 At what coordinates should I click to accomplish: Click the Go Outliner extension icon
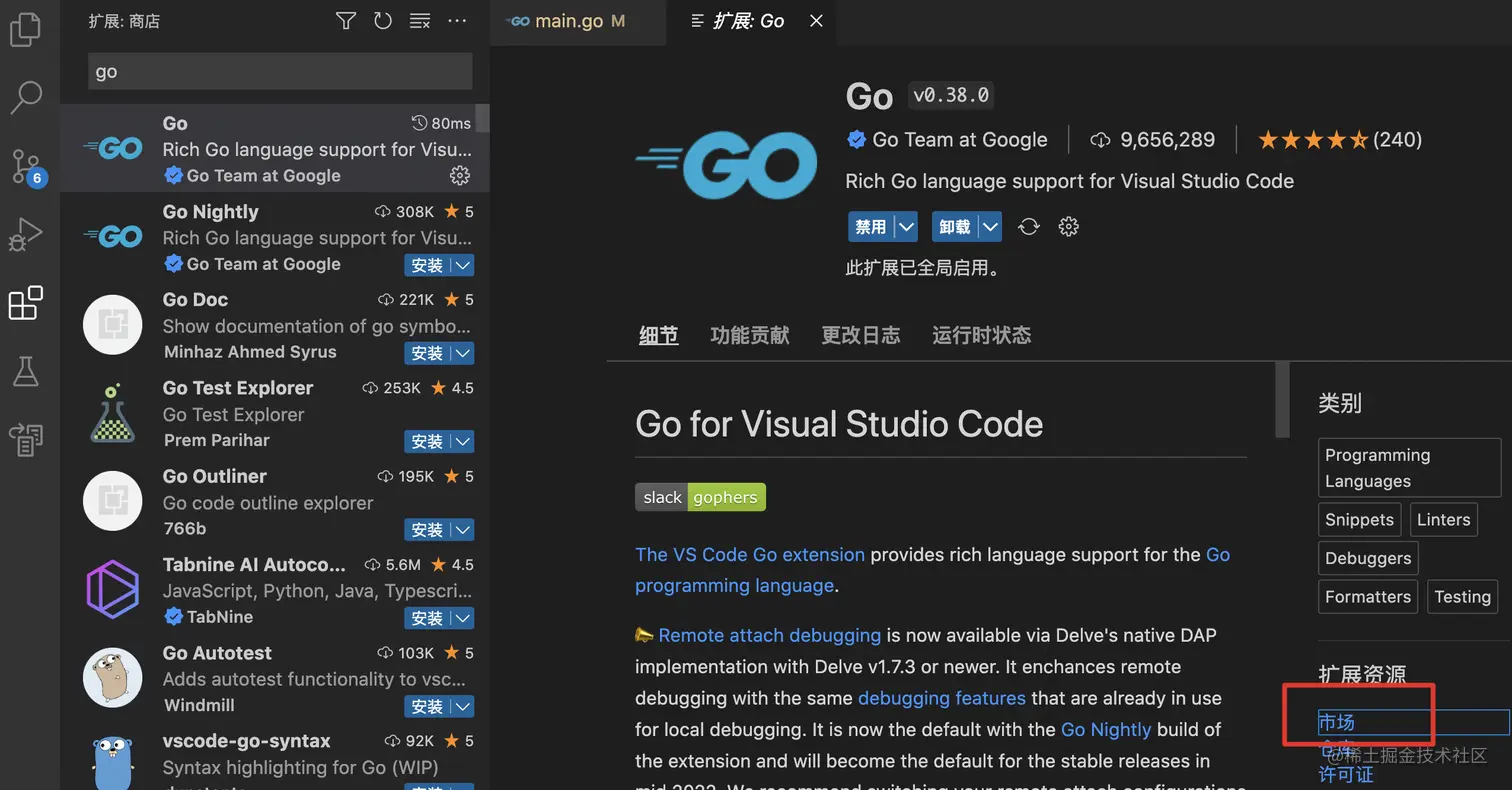pos(113,501)
